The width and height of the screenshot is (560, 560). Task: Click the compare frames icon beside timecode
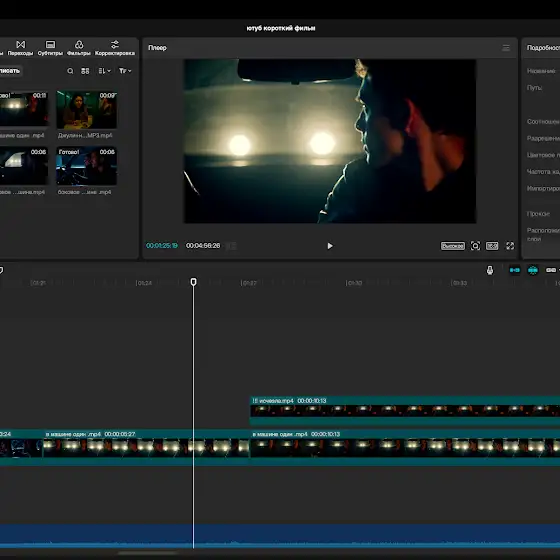tap(231, 246)
